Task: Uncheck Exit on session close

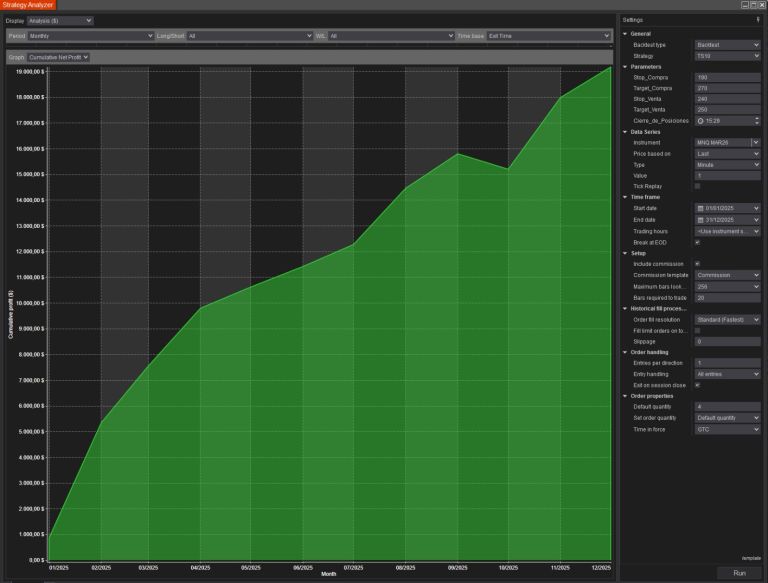Action: [x=697, y=385]
